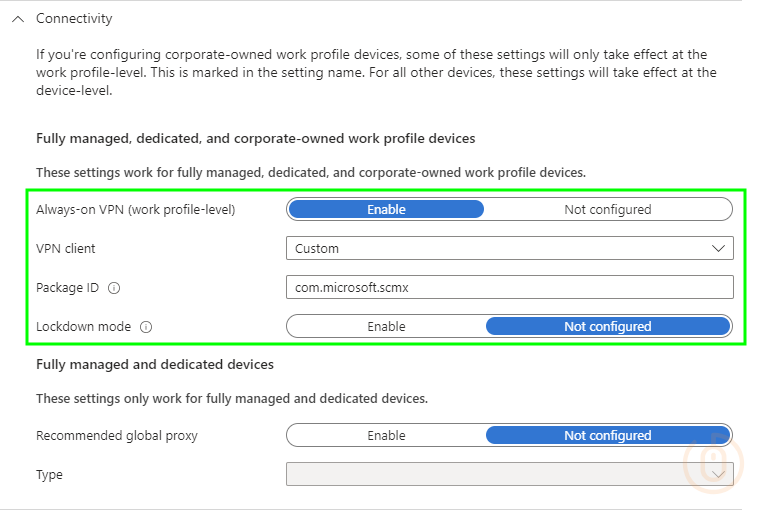Click the Package ID label text

pos(67,288)
